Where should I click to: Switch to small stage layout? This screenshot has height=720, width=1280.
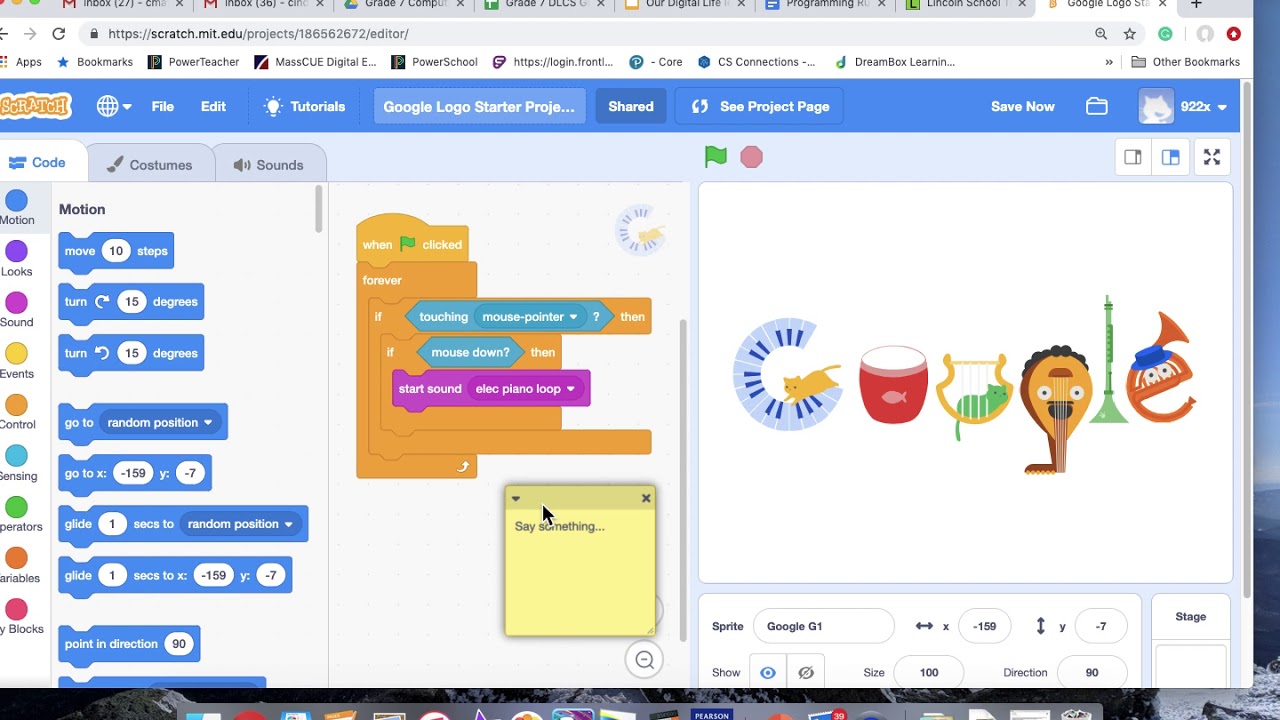(1133, 157)
